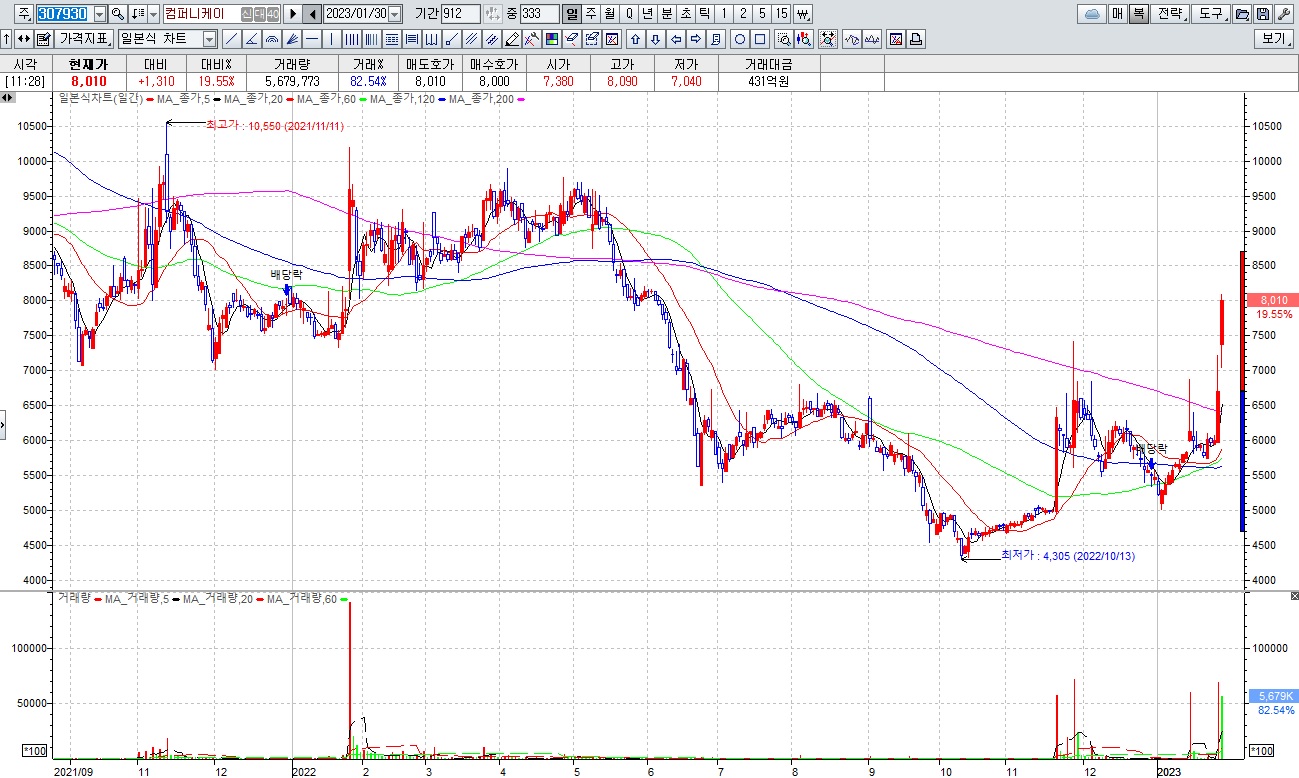The height and width of the screenshot is (778, 1299).
Task: Select the circle shape drawing tool
Action: pyautogui.click(x=739, y=39)
